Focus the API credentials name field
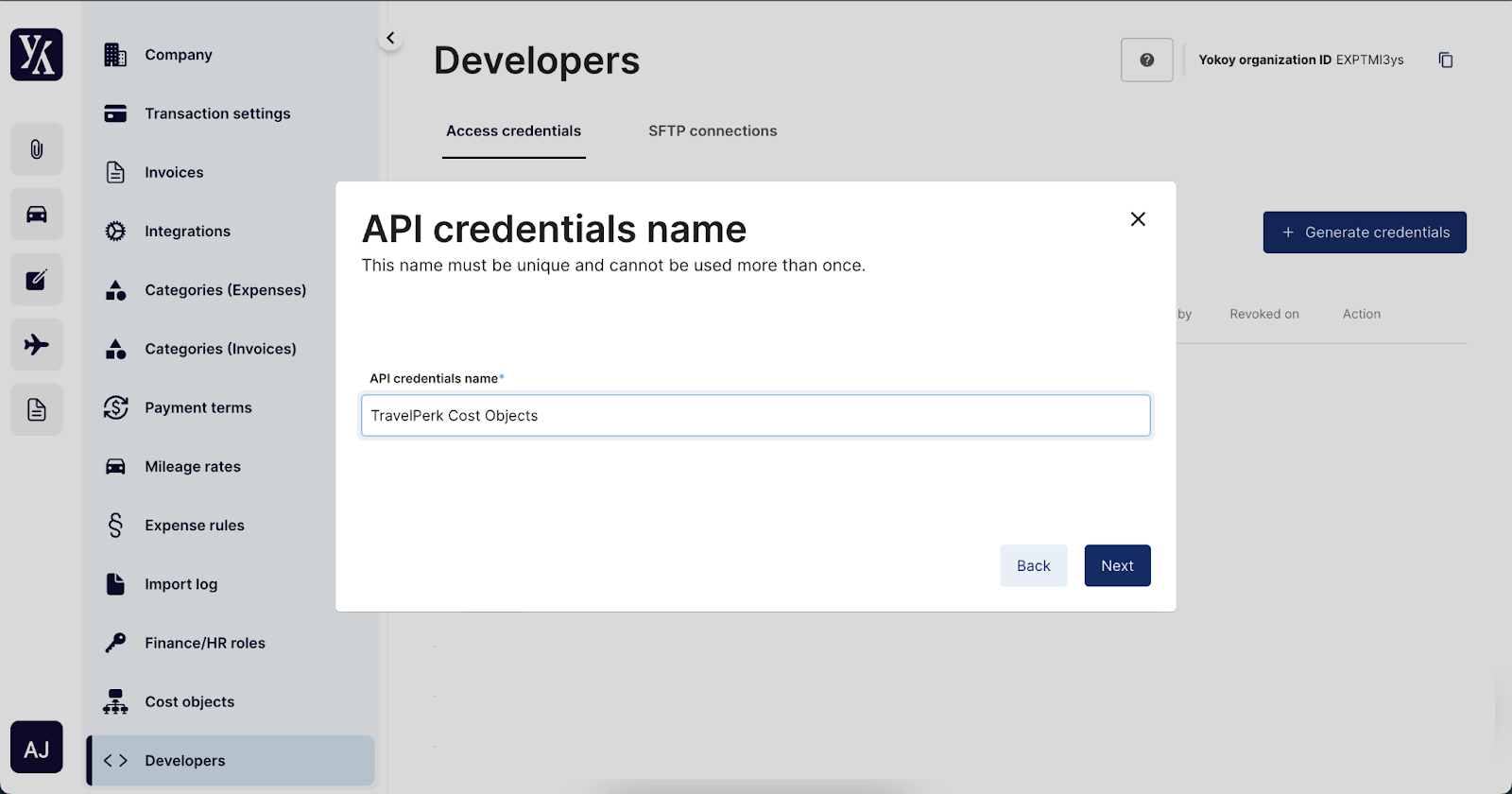Viewport: 1512px width, 794px height. (x=756, y=416)
